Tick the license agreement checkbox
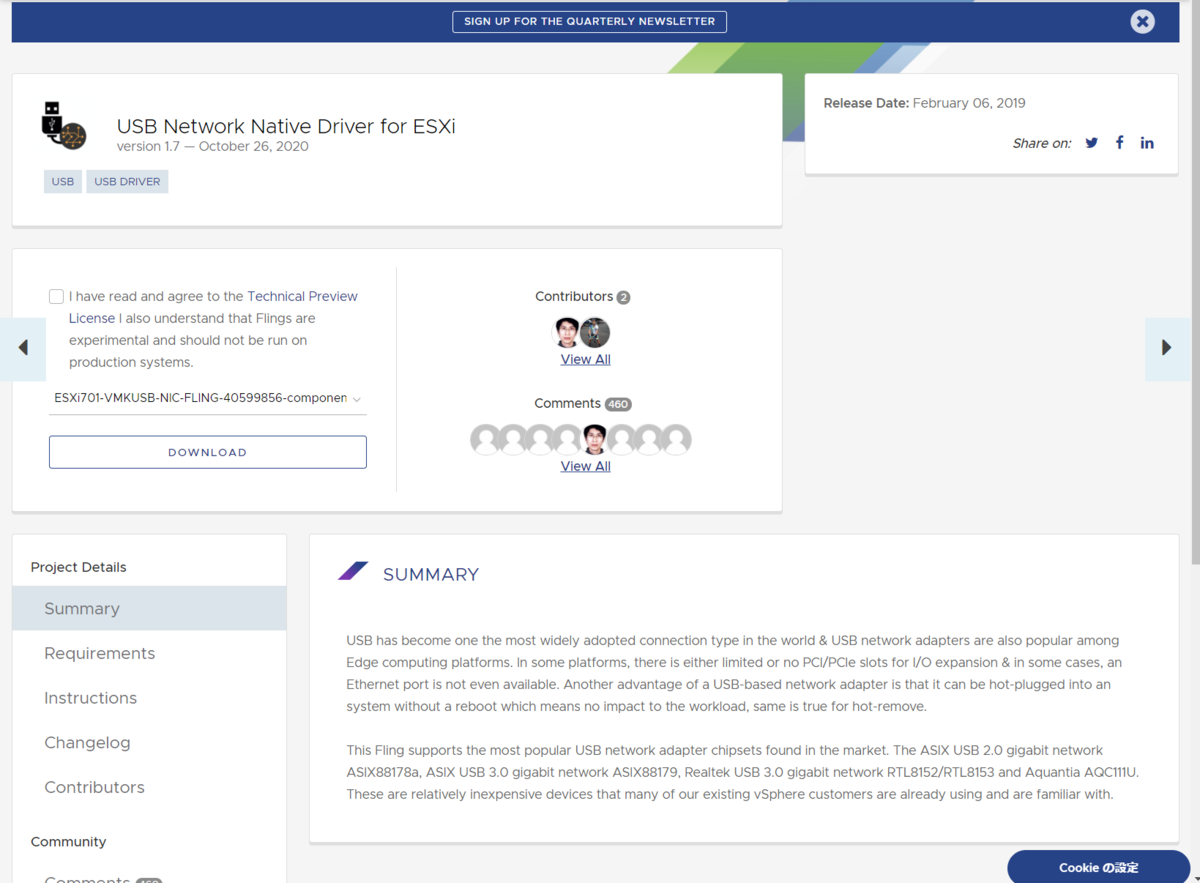1200x883 pixels. point(56,296)
